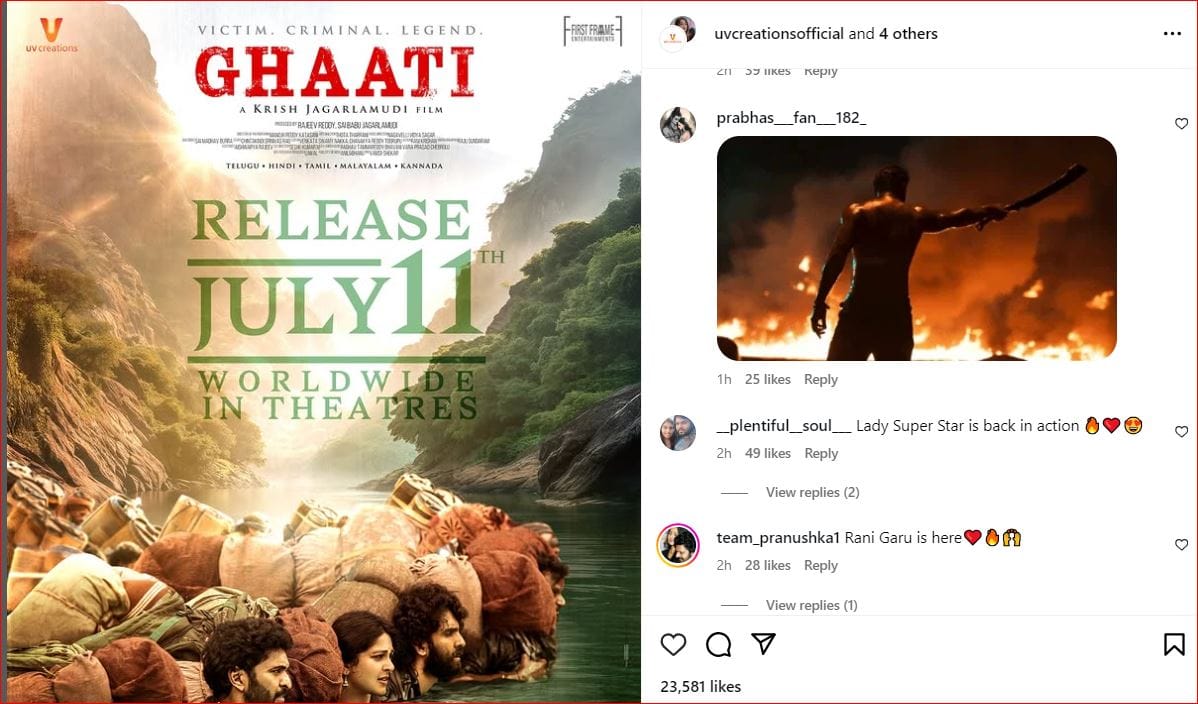View the 23,581 likes list
The width and height of the screenshot is (1198, 704).
pos(701,686)
